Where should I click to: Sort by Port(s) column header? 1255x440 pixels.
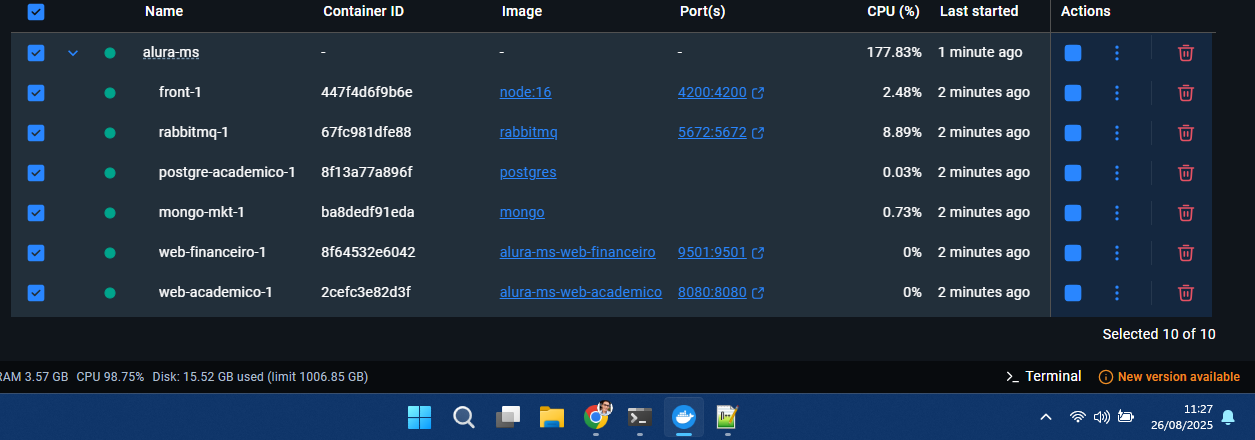tap(702, 12)
